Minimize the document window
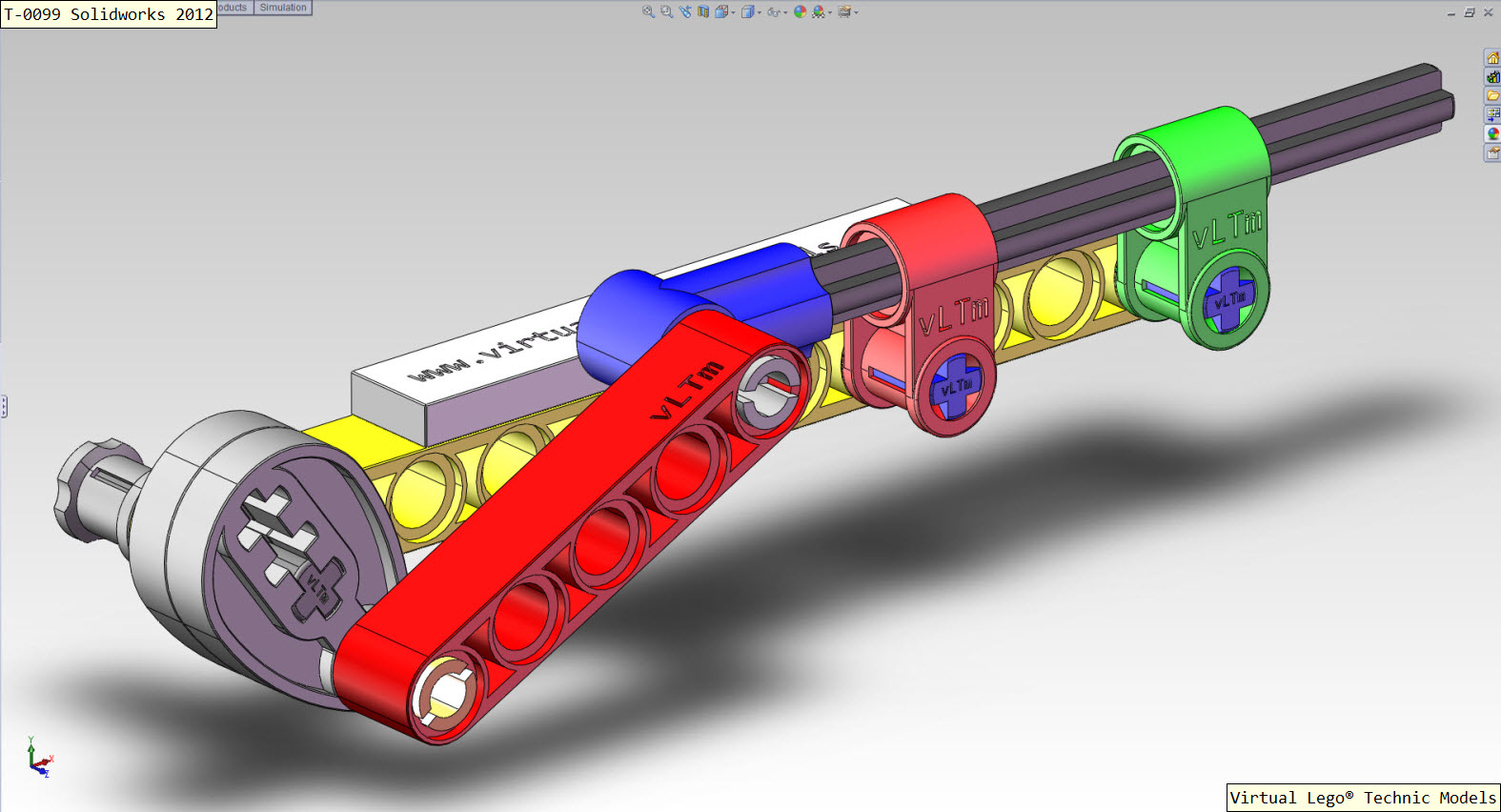 point(1451,13)
